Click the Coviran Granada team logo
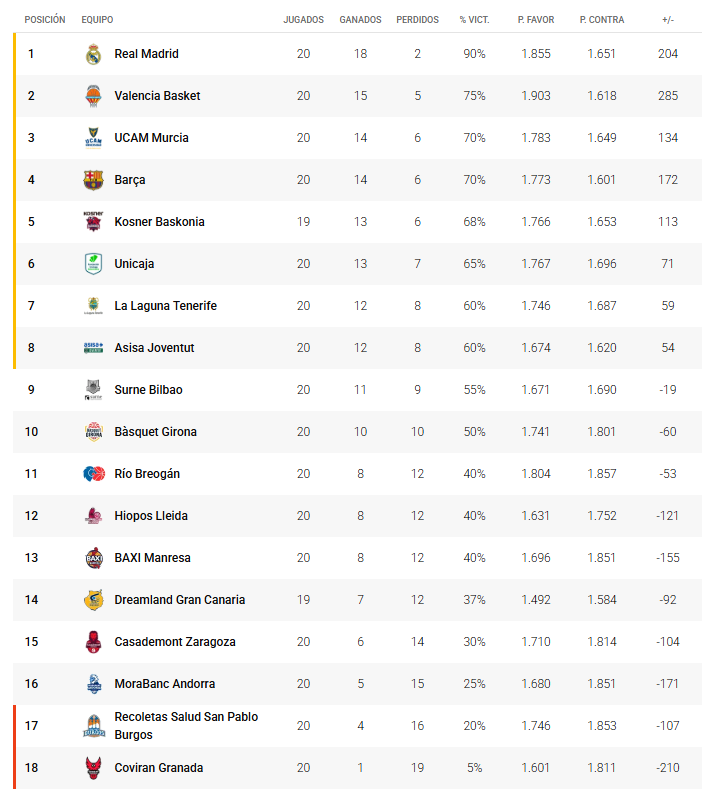This screenshot has height=789, width=702. pyautogui.click(x=93, y=768)
